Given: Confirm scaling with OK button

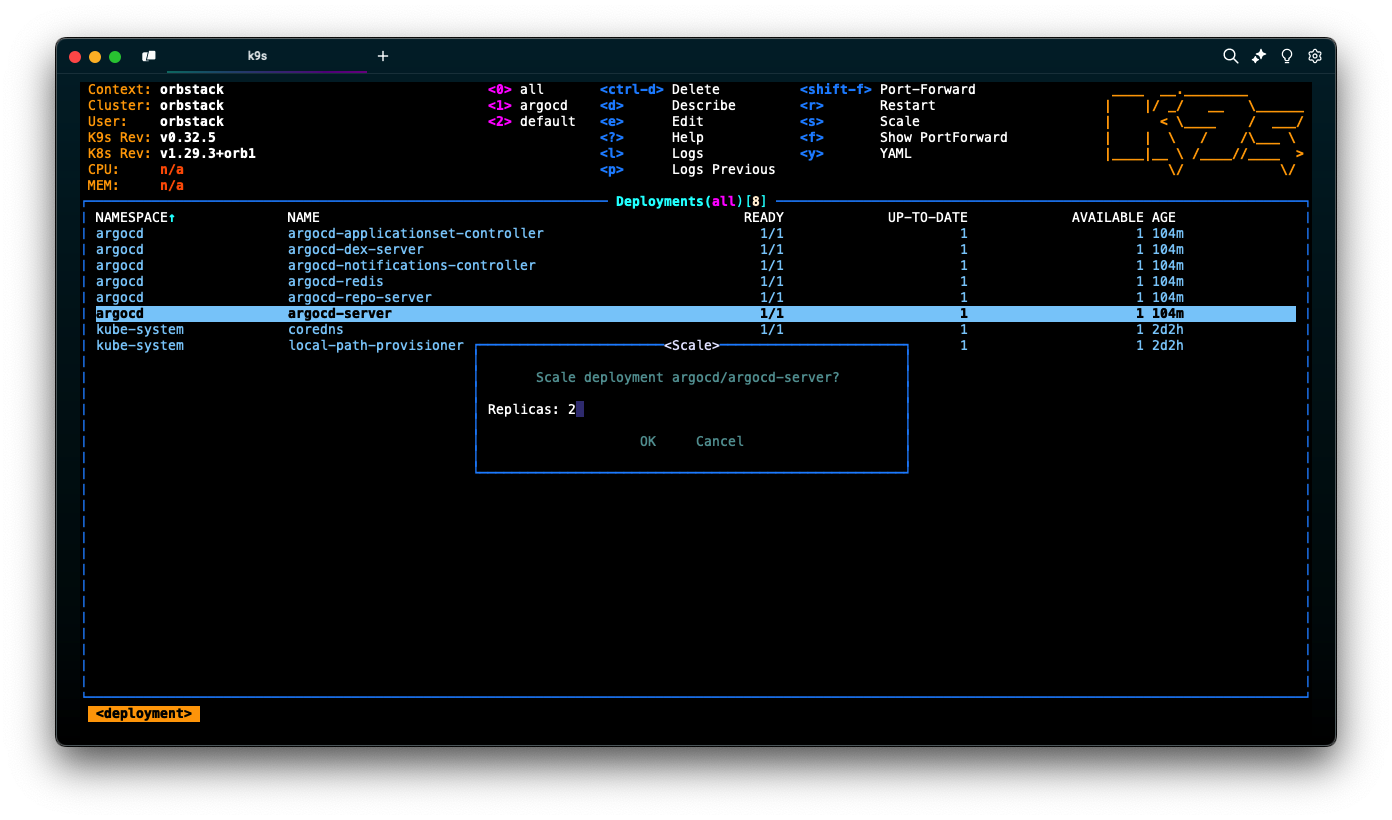Looking at the screenshot, I should (648, 441).
